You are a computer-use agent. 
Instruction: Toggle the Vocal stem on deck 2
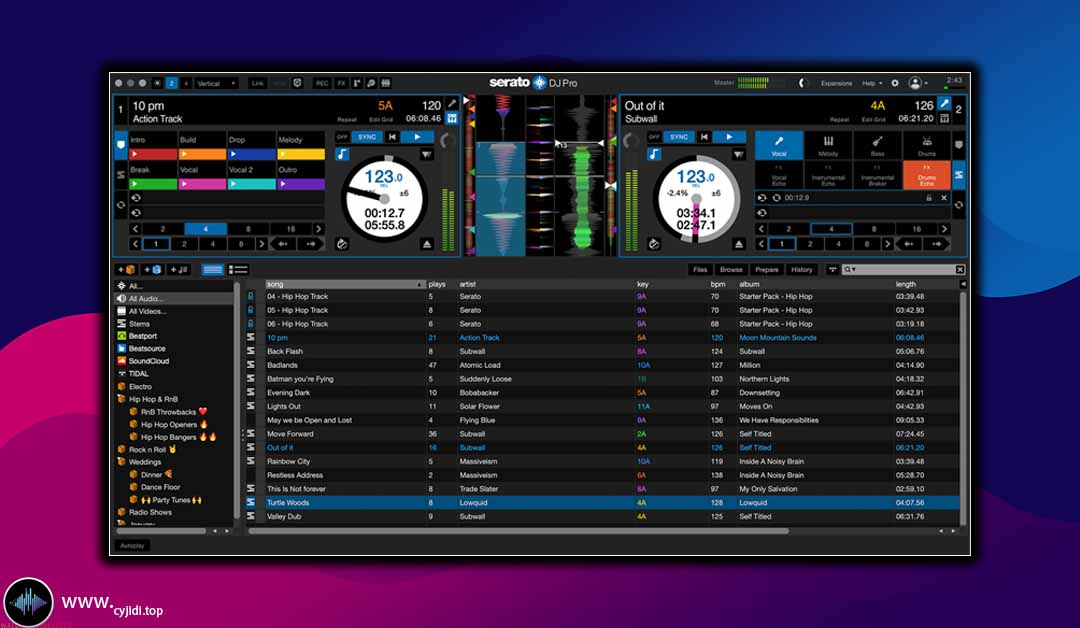tap(779, 145)
